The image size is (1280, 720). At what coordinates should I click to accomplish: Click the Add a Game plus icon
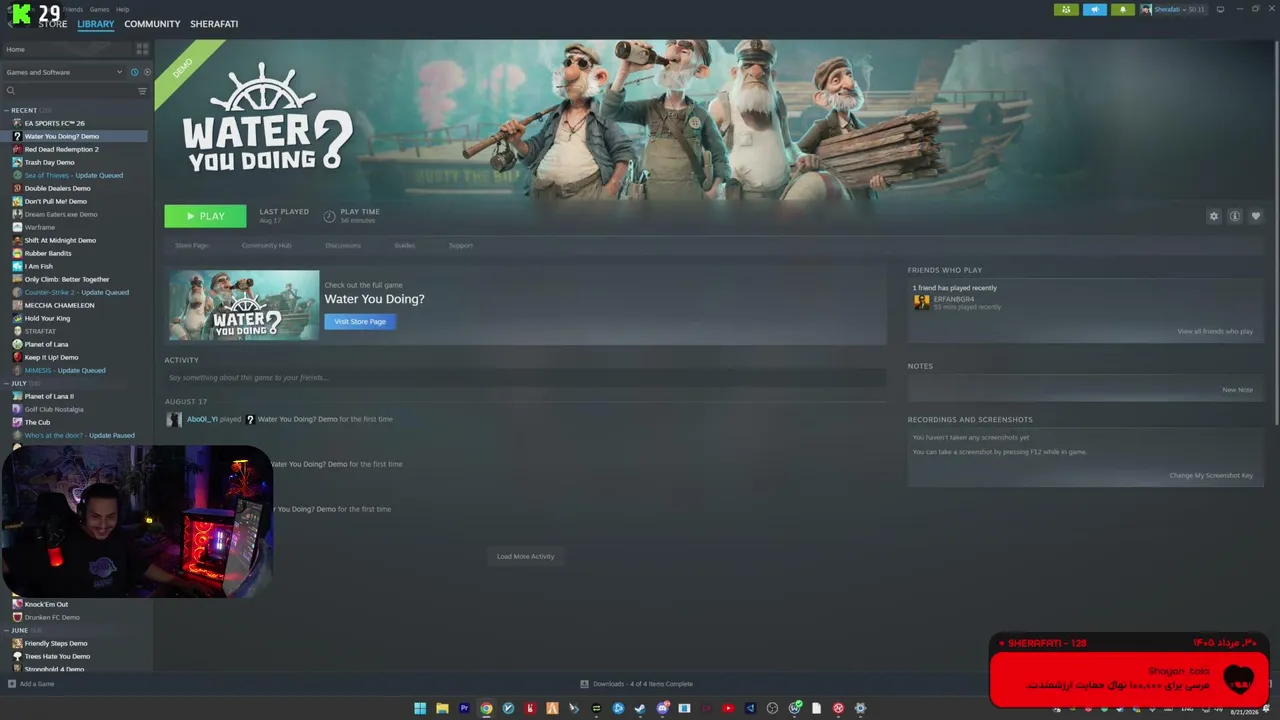(12, 684)
